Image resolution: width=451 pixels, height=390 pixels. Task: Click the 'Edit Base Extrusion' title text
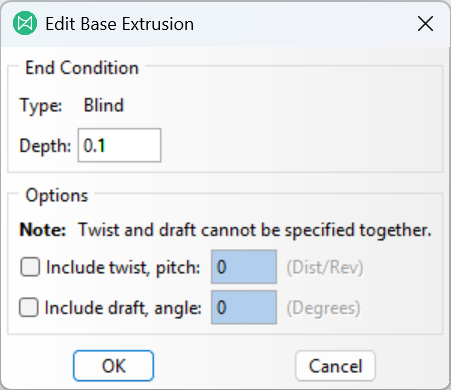[120, 24]
